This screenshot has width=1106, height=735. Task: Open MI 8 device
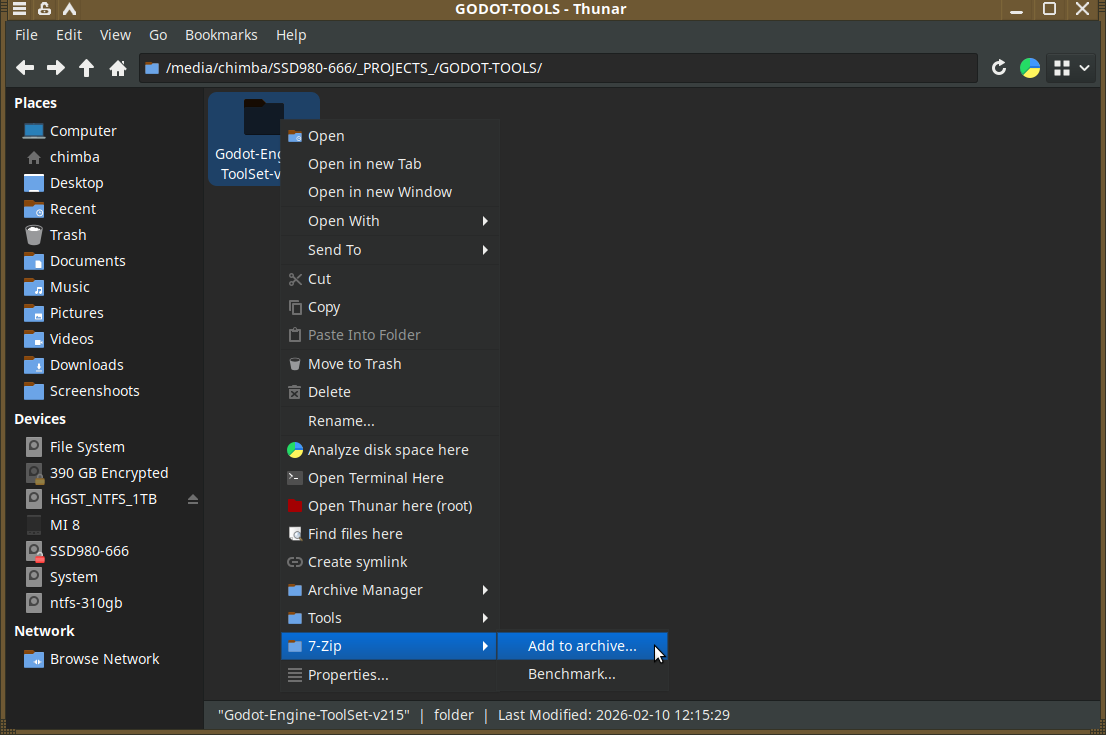tap(106, 526)
